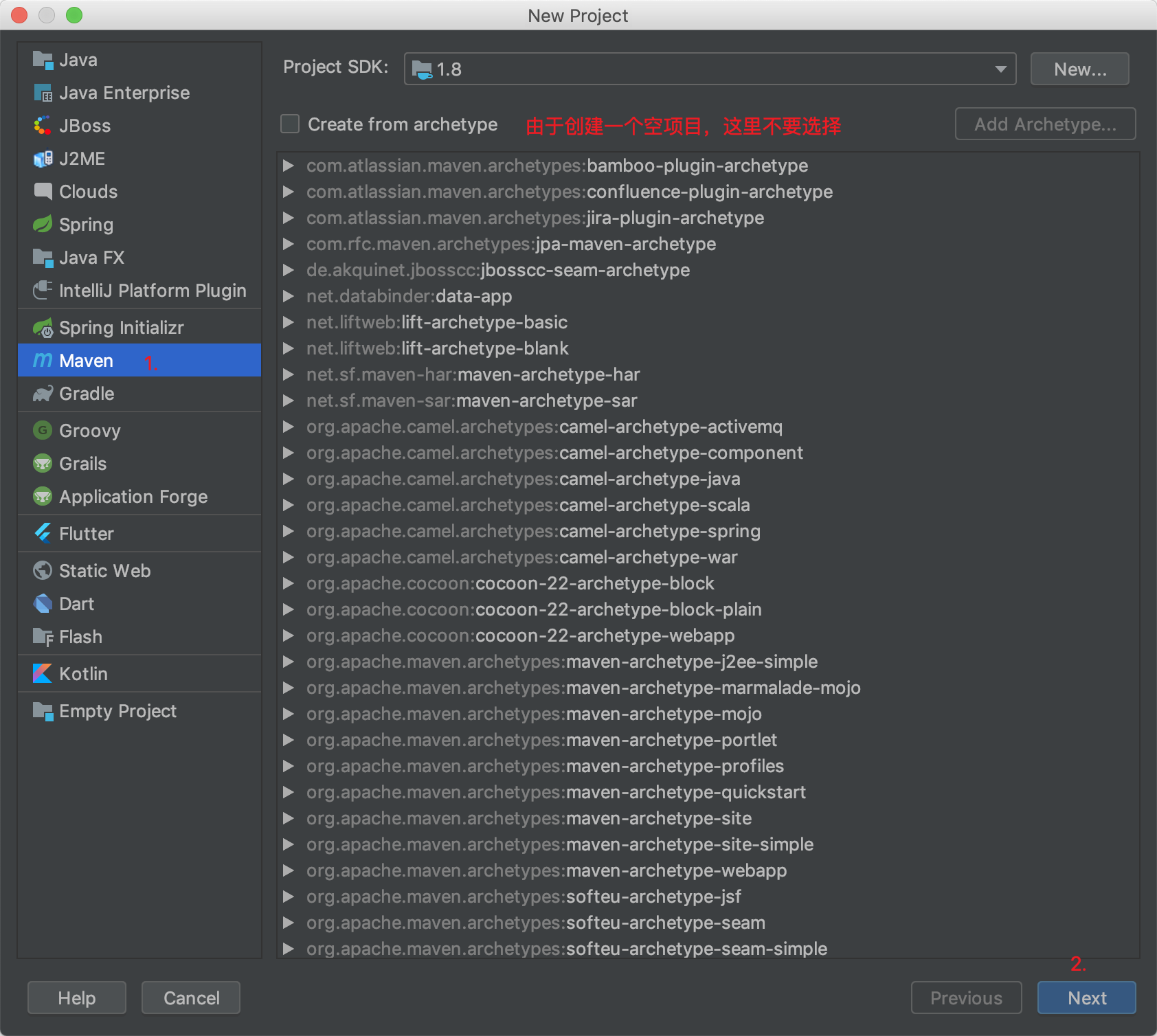Viewport: 1157px width, 1036px height.
Task: Choose the Empty Project label
Action: 117,711
